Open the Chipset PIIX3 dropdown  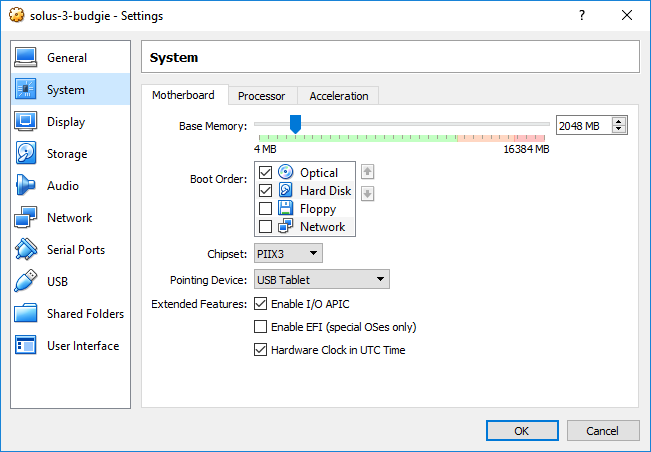click(288, 254)
